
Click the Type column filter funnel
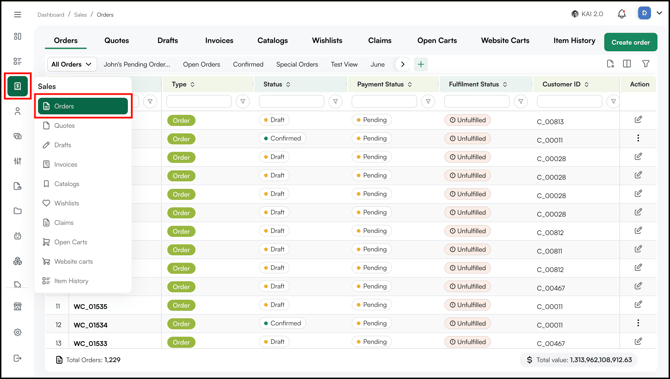[x=243, y=101]
